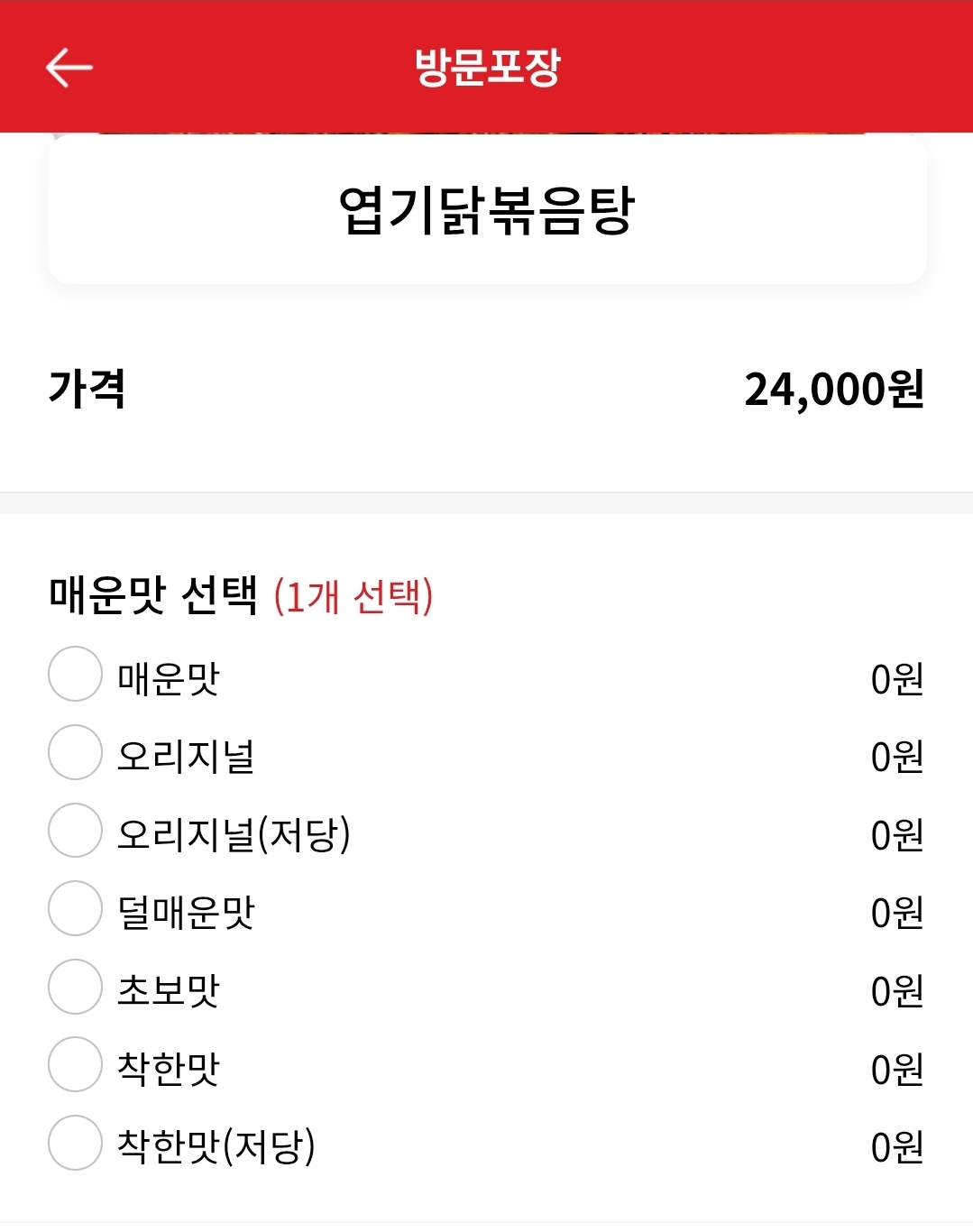Click the 24,000원 price value
The image size is (973, 1232).
click(834, 390)
